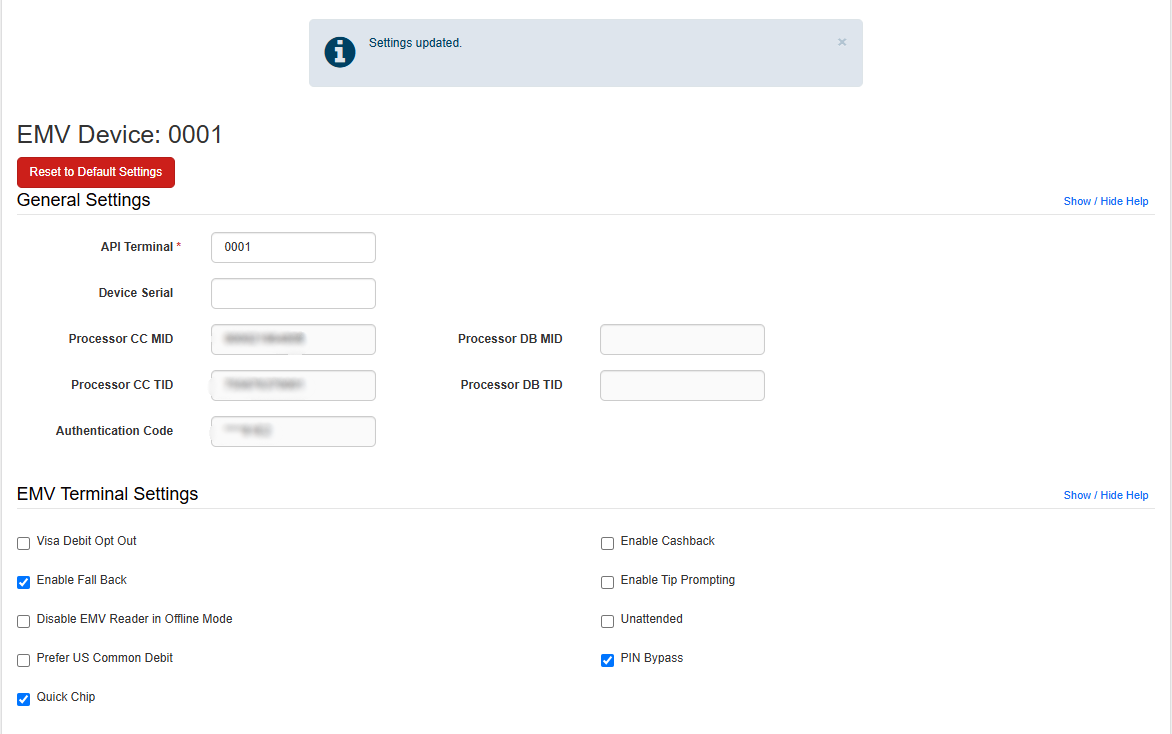
Task: Click the Processor CC TID field
Action: [293, 385]
